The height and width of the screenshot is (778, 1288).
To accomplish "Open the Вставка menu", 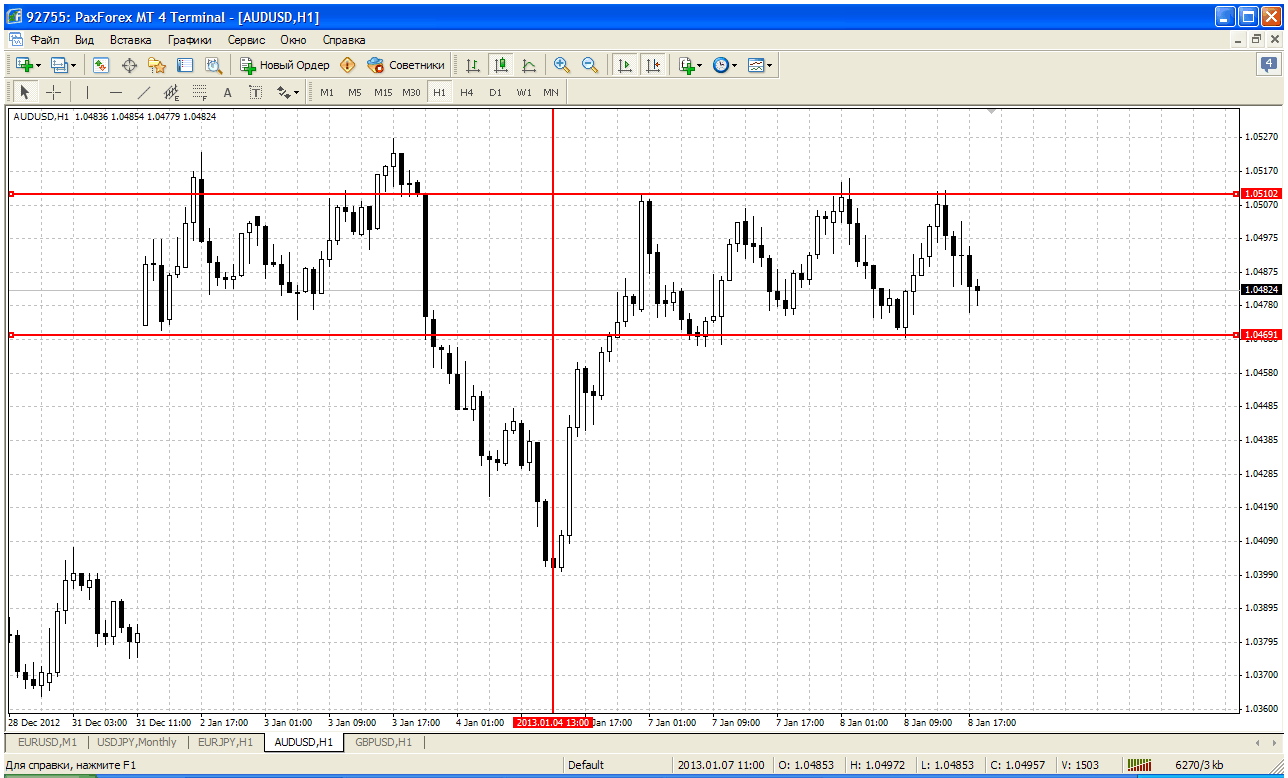I will click(131, 40).
